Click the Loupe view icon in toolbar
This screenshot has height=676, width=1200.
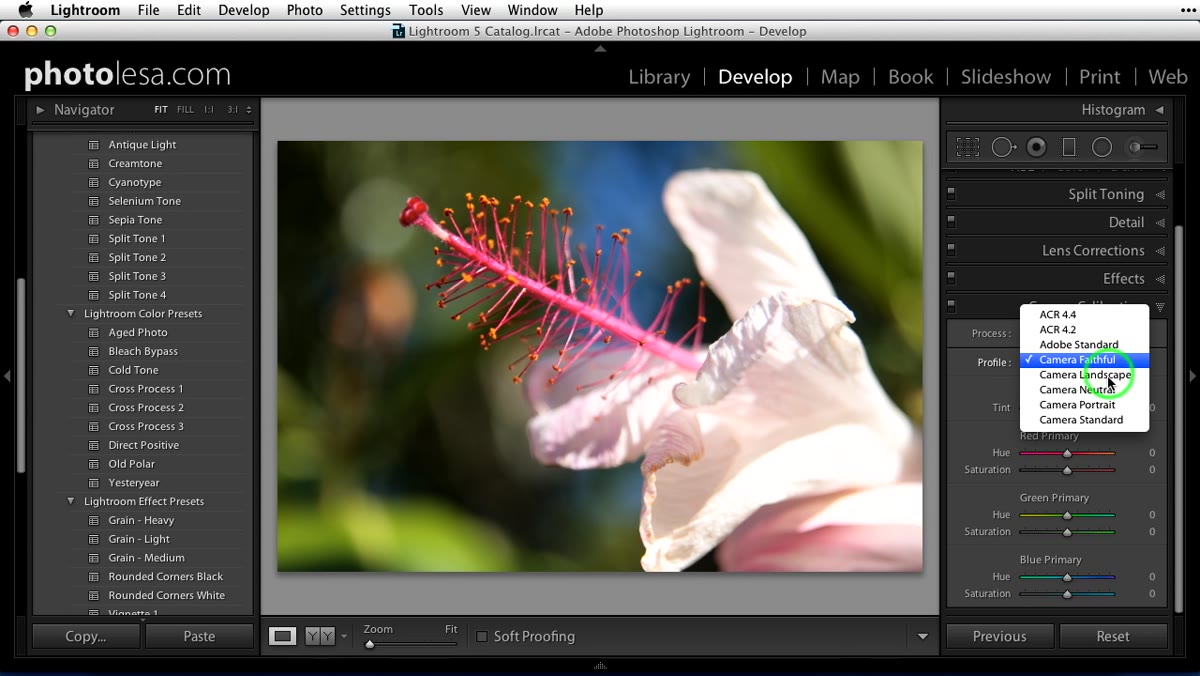[283, 636]
